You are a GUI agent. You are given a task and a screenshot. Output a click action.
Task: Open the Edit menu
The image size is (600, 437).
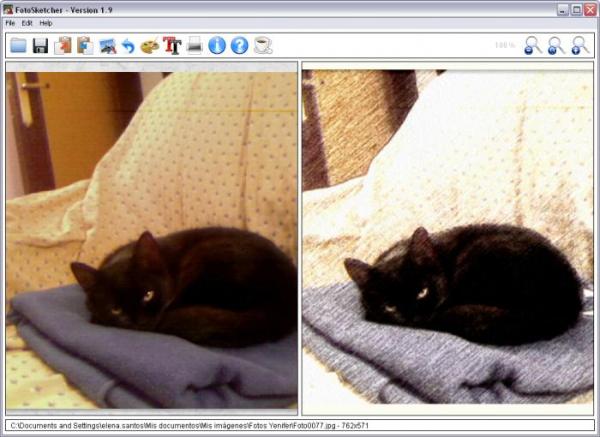click(27, 22)
